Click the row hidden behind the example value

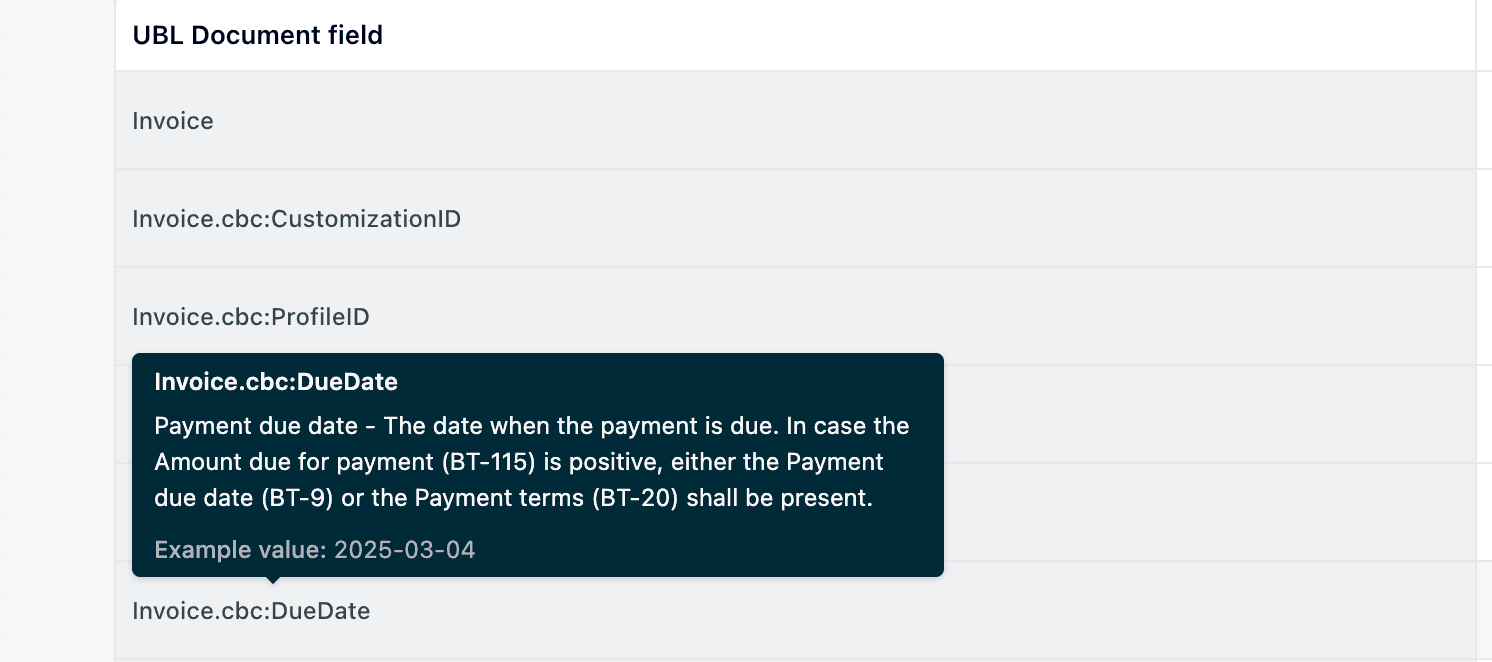(1200, 512)
